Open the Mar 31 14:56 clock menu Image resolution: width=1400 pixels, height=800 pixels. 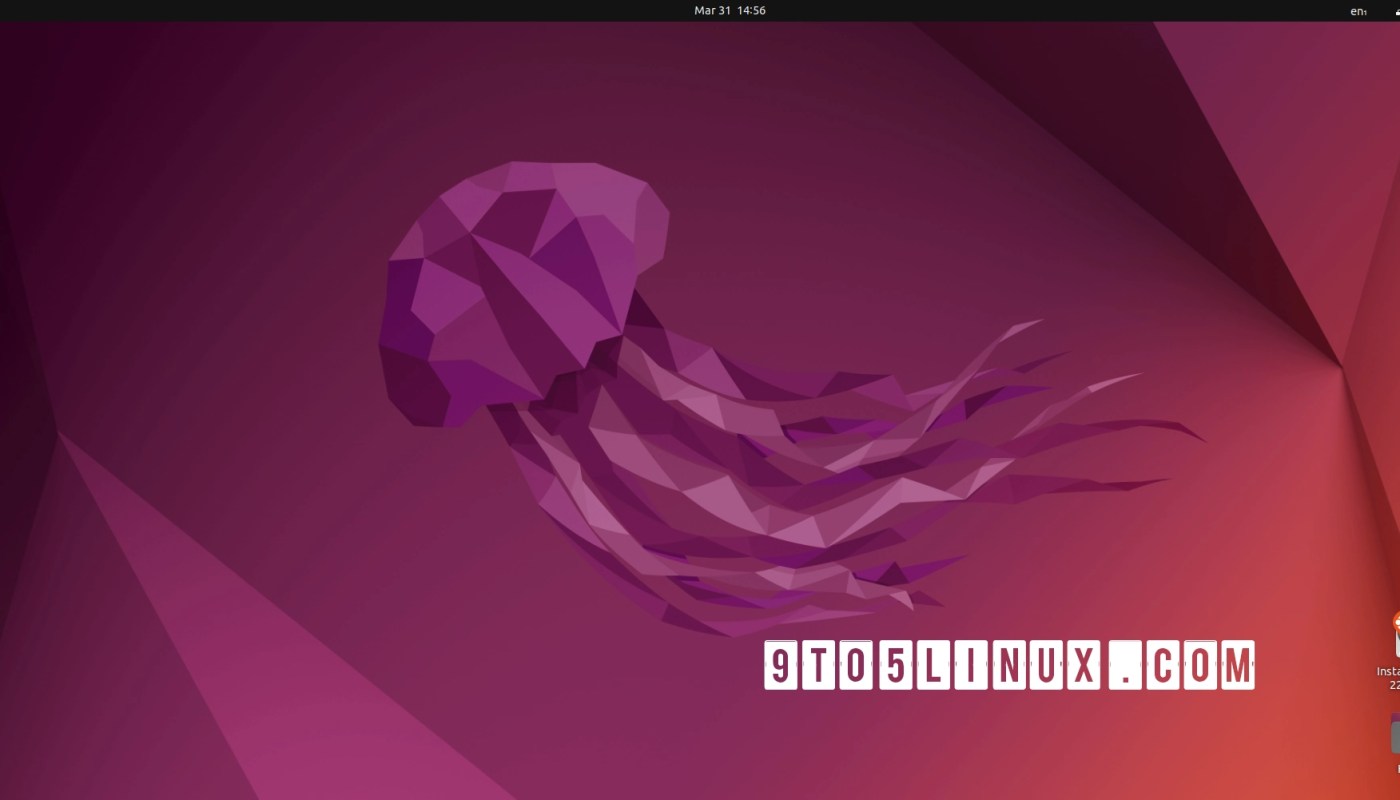(730, 10)
